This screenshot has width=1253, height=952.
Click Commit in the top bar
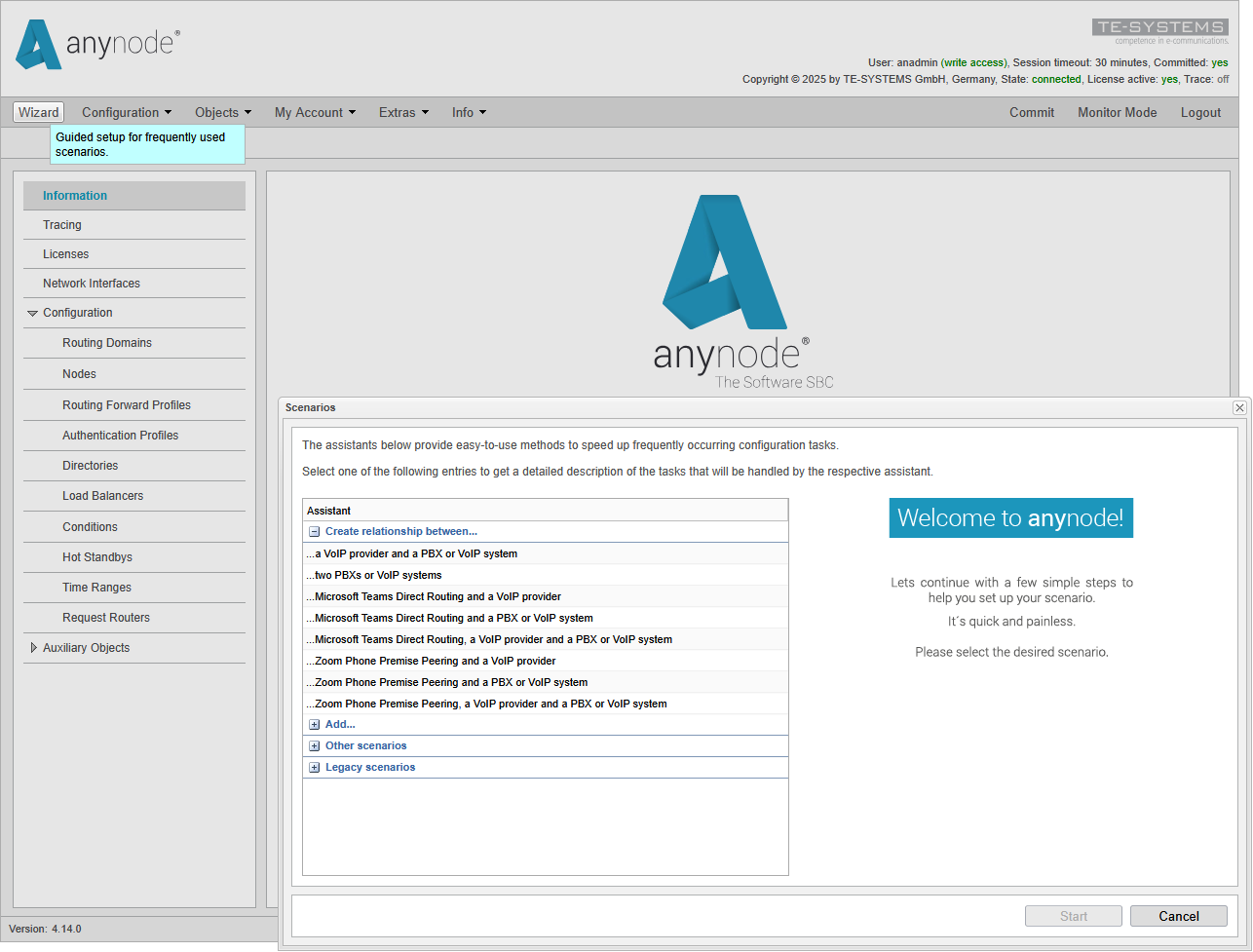pos(1032,112)
